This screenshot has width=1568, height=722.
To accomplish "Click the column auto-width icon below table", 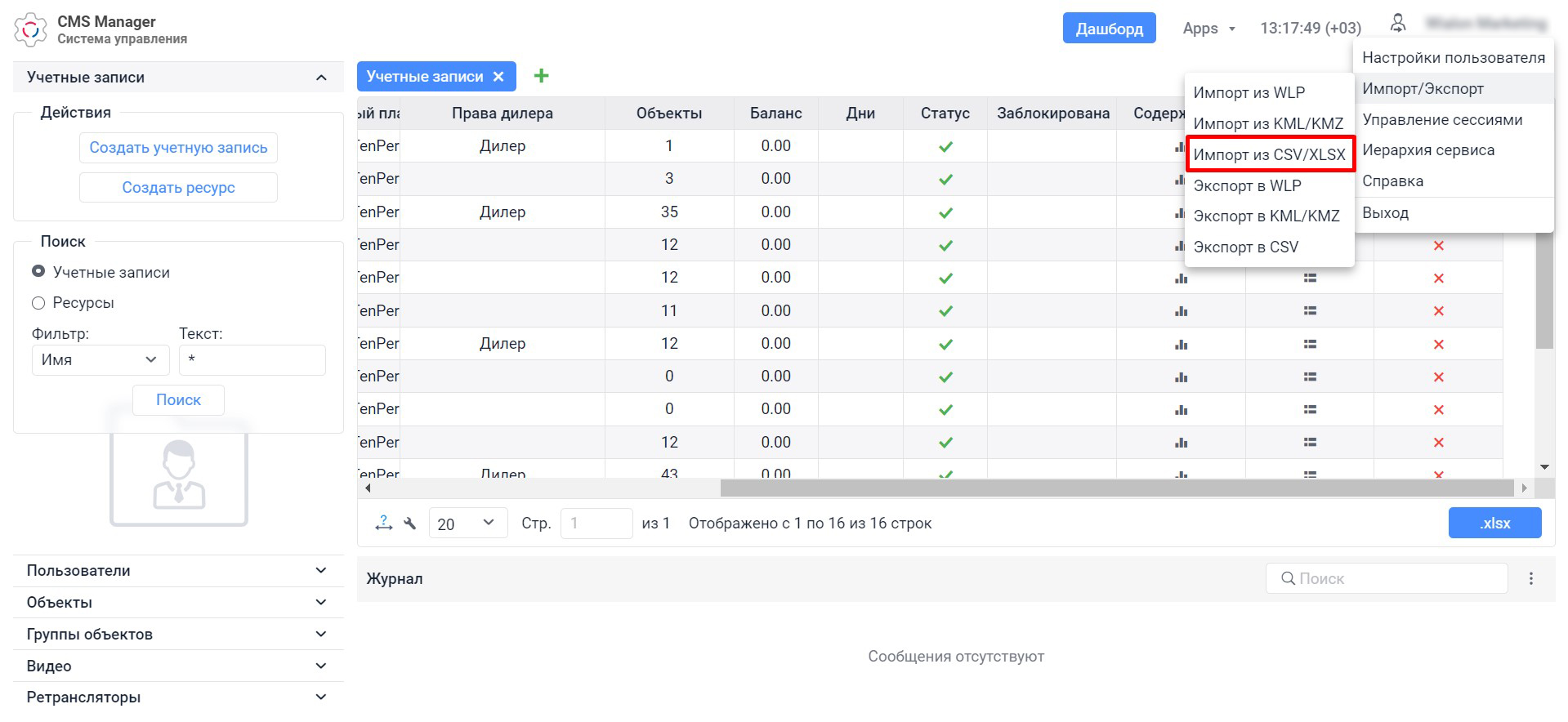I will coord(383,524).
